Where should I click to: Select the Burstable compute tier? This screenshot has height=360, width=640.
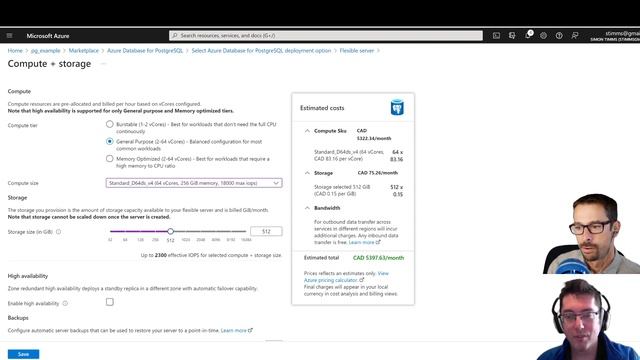(109, 124)
